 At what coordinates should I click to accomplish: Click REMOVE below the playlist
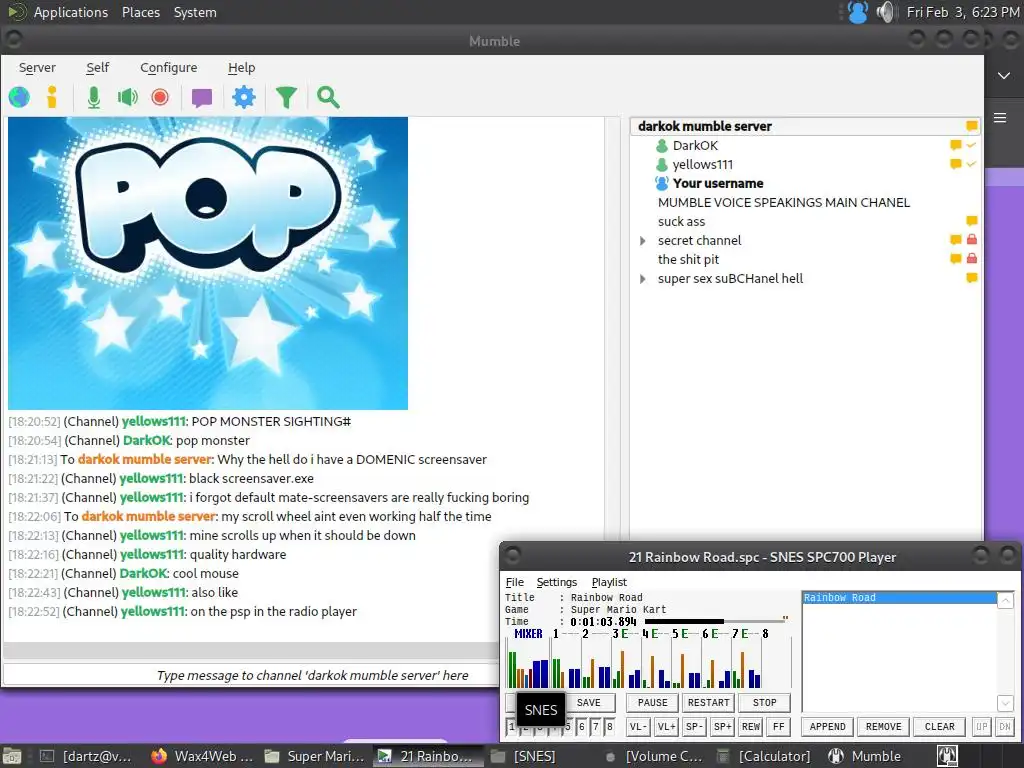pyautogui.click(x=884, y=726)
